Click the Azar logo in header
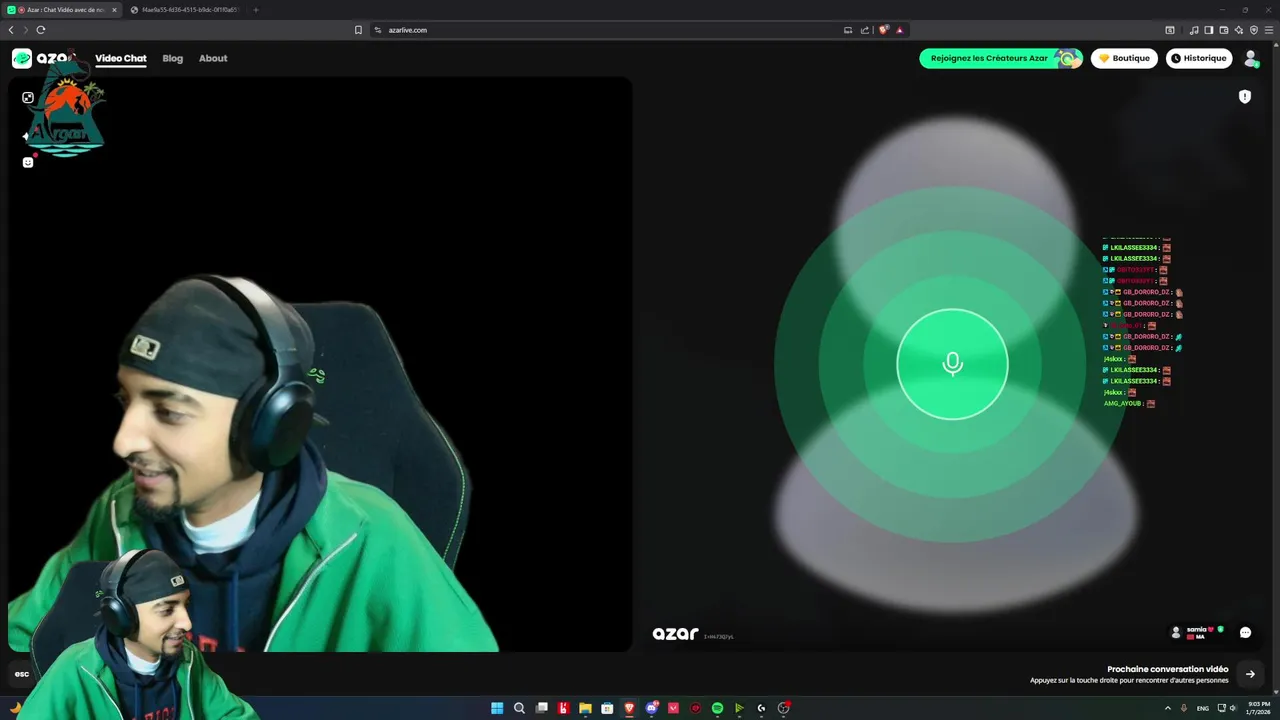Viewport: 1280px width, 720px height. click(45, 58)
